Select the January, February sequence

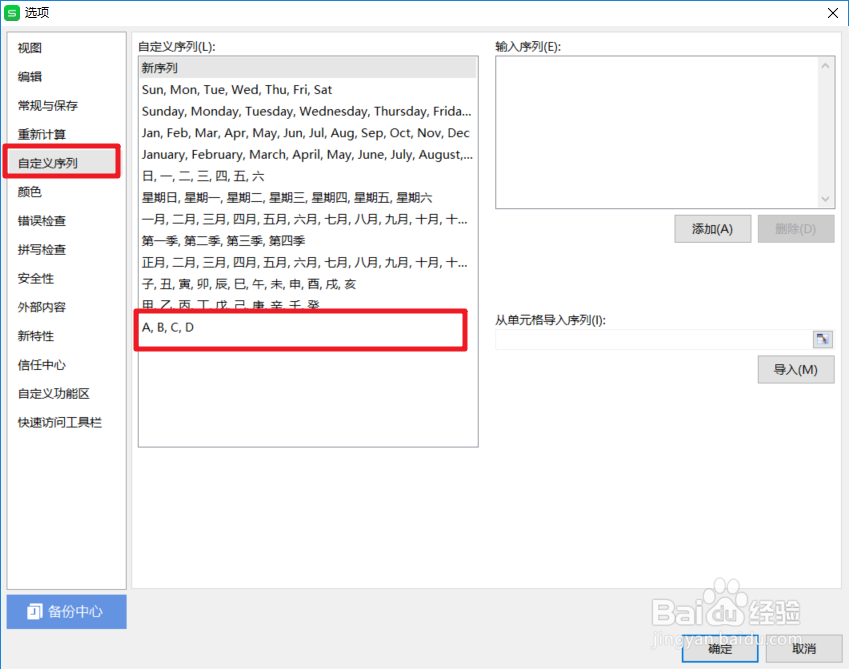(x=308, y=154)
